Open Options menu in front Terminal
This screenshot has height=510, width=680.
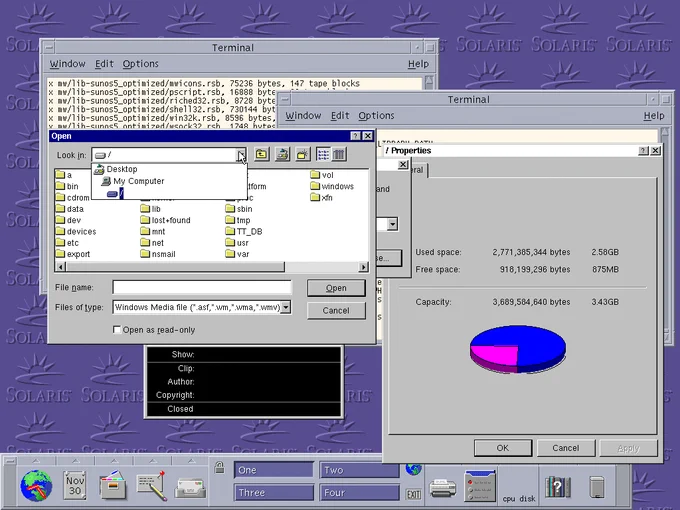point(376,116)
